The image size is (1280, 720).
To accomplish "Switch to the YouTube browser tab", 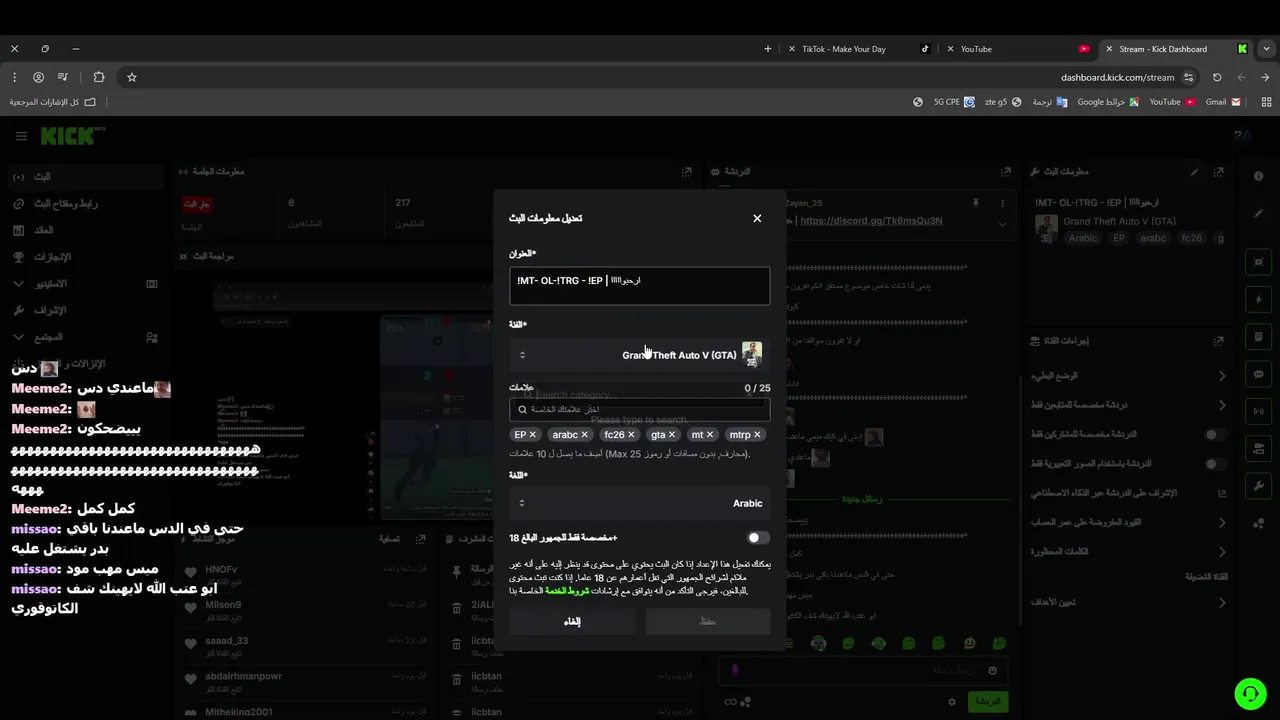I will point(1018,49).
